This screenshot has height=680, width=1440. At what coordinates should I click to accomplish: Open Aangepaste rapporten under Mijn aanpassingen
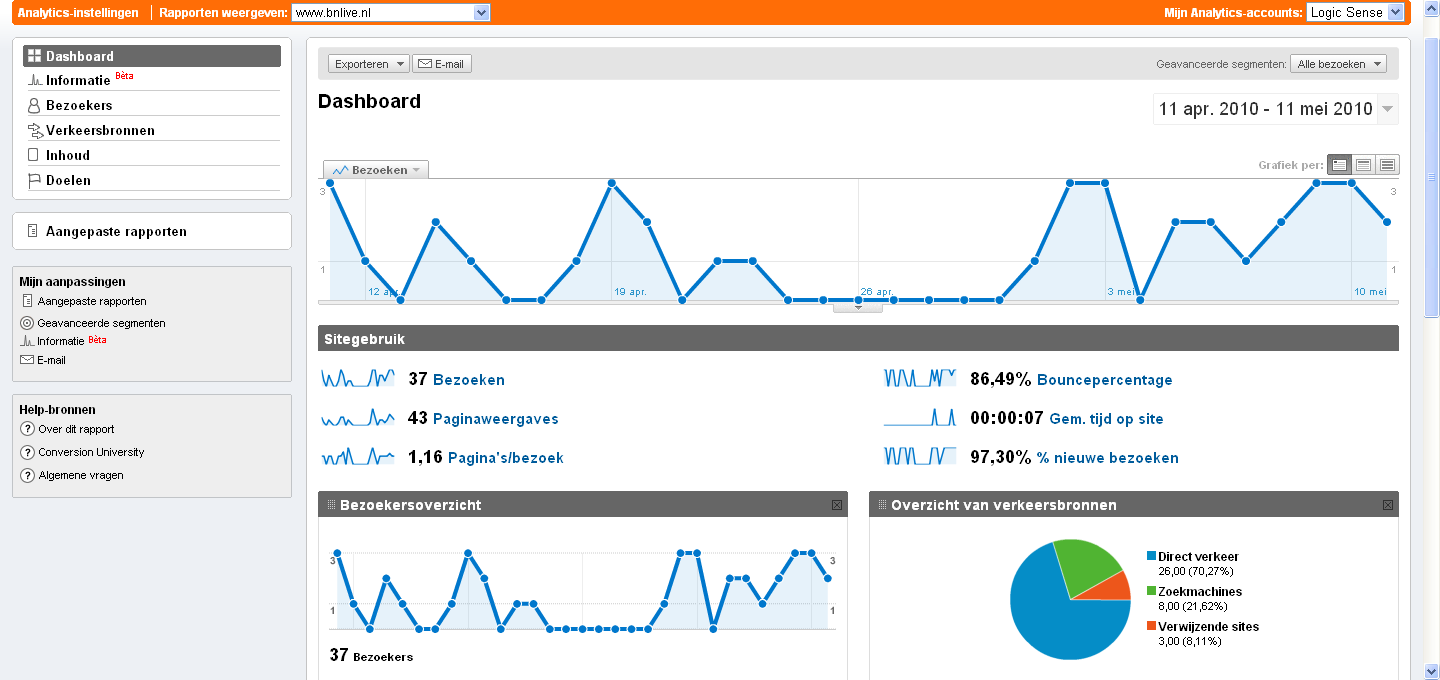(x=92, y=301)
